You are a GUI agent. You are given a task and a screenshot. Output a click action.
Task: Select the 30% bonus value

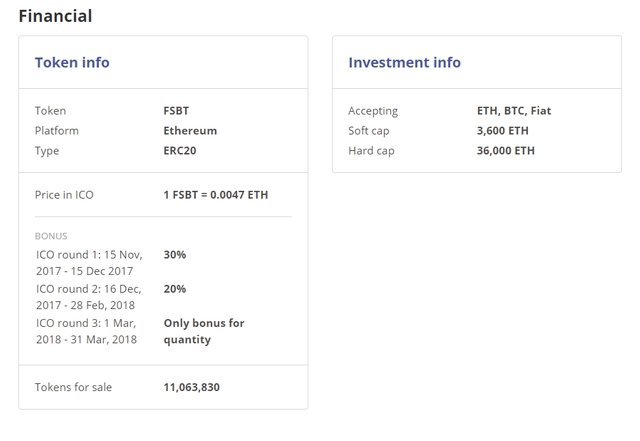[175, 255]
